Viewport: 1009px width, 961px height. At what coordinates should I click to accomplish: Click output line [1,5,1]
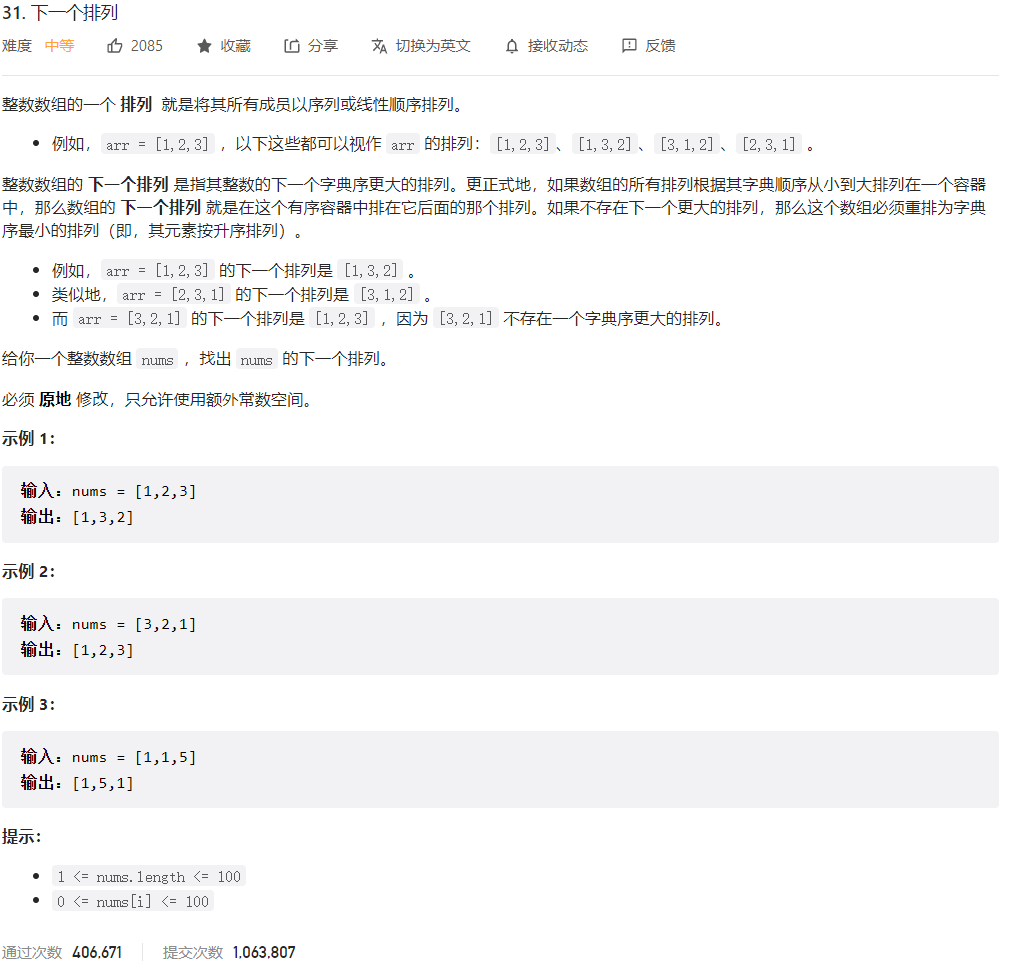click(77, 783)
